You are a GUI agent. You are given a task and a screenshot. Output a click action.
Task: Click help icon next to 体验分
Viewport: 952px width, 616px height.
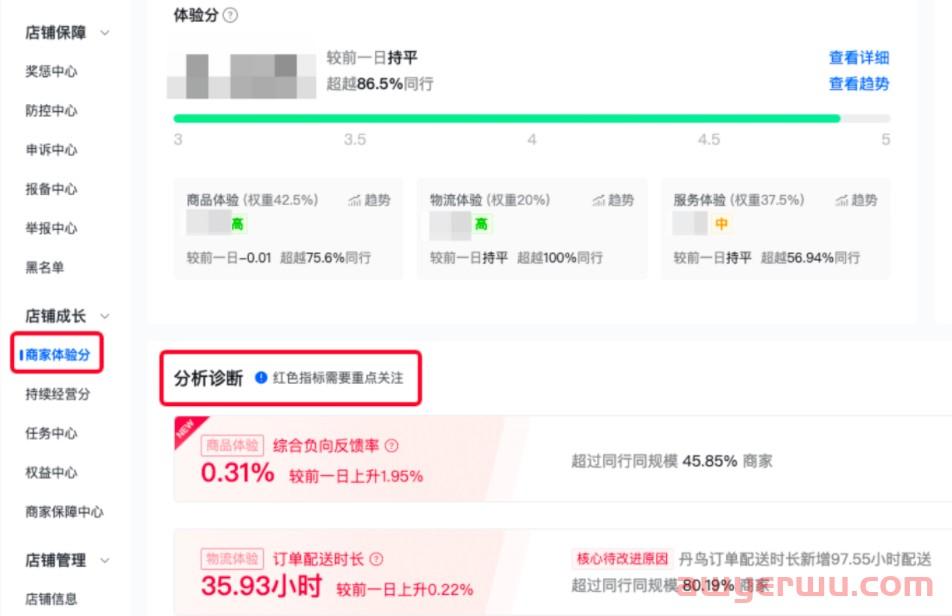point(231,16)
